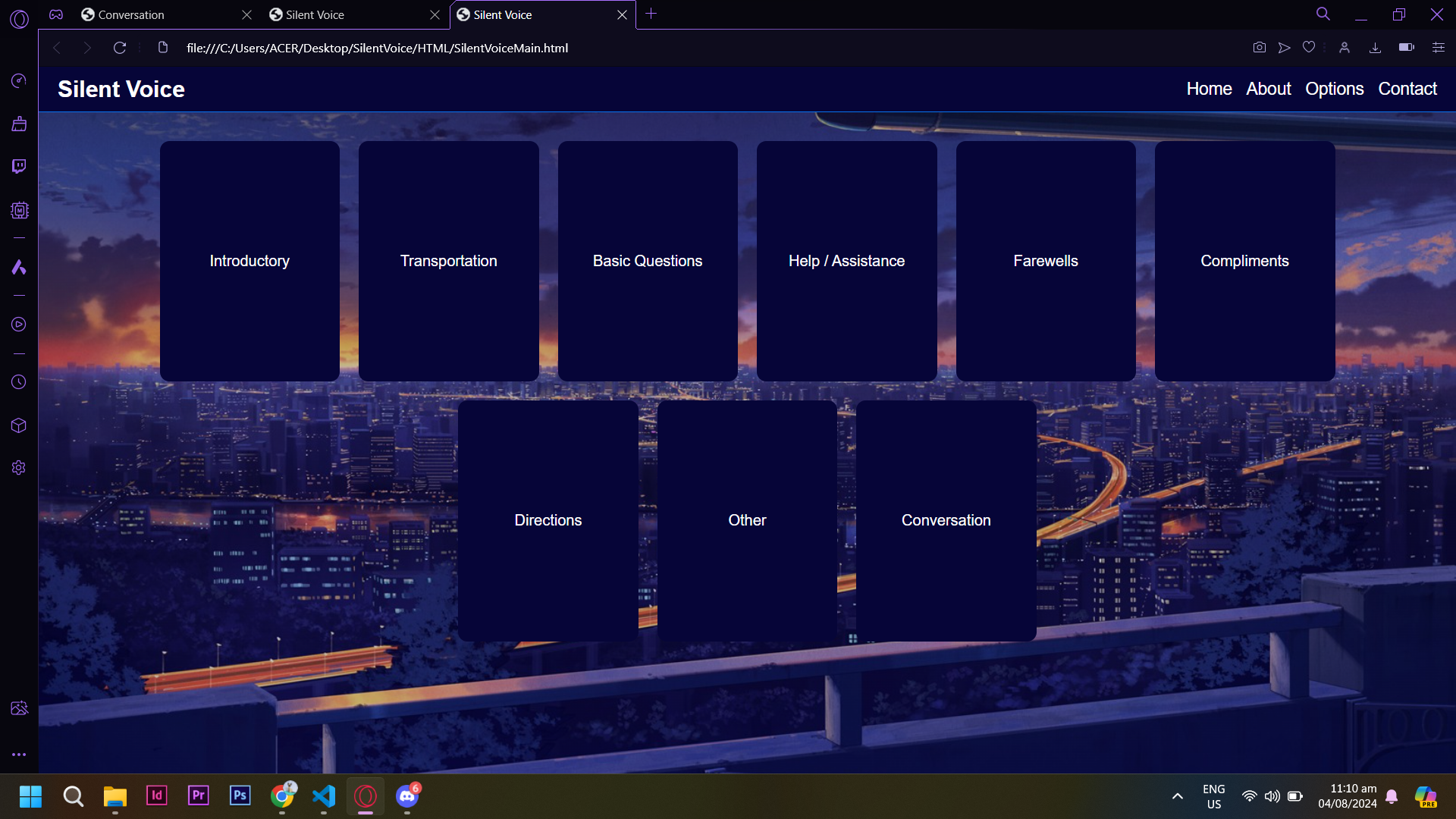Open Twitch panel in Opera sidebar
The image size is (1456, 819).
click(19, 166)
